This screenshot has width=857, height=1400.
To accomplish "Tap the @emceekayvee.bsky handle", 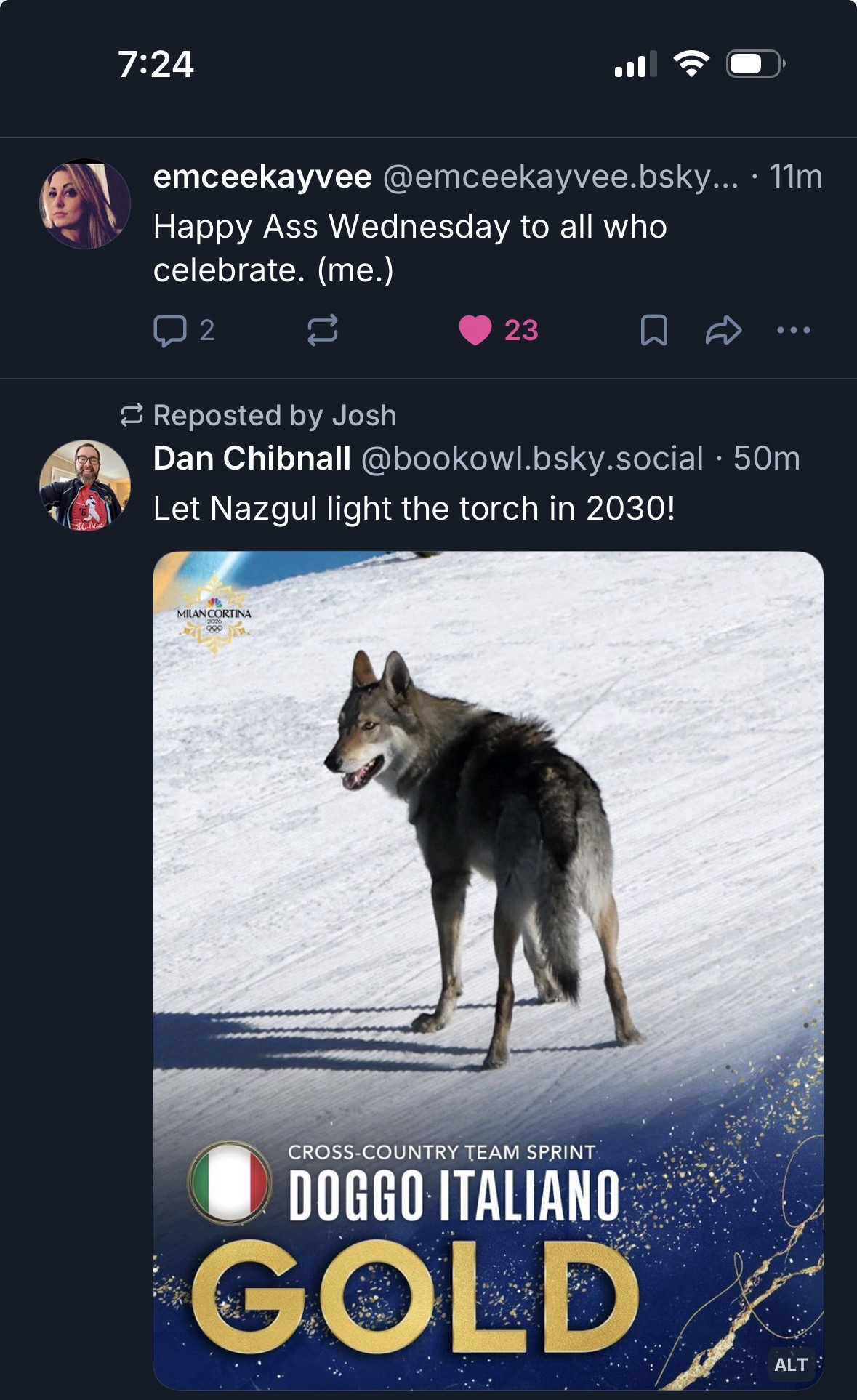I will 560,177.
